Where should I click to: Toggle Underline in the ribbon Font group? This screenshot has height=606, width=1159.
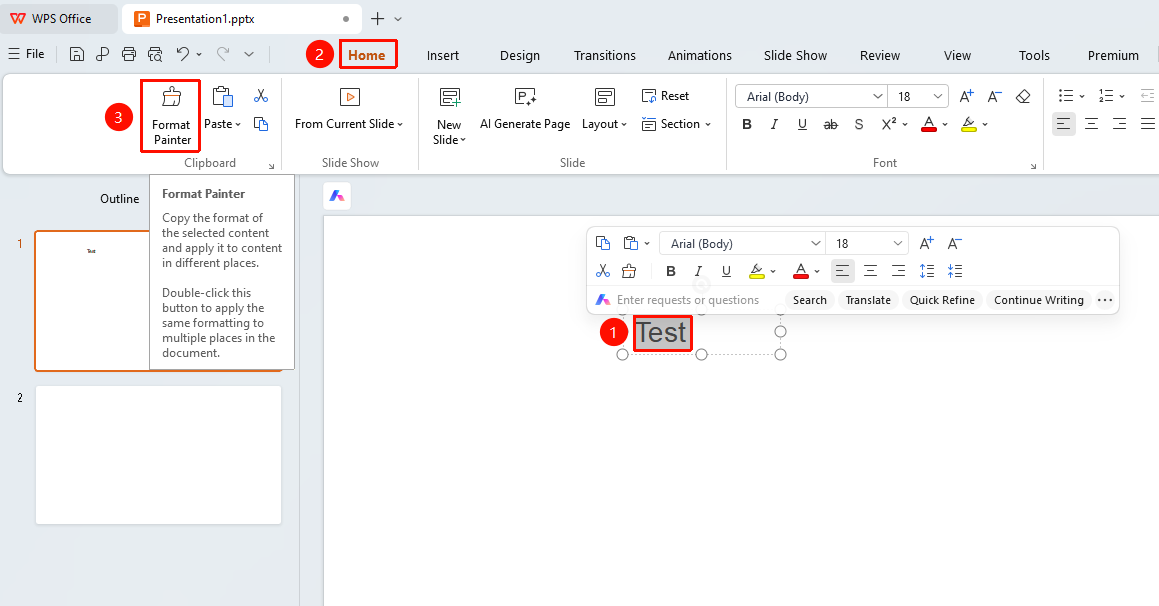coord(802,124)
